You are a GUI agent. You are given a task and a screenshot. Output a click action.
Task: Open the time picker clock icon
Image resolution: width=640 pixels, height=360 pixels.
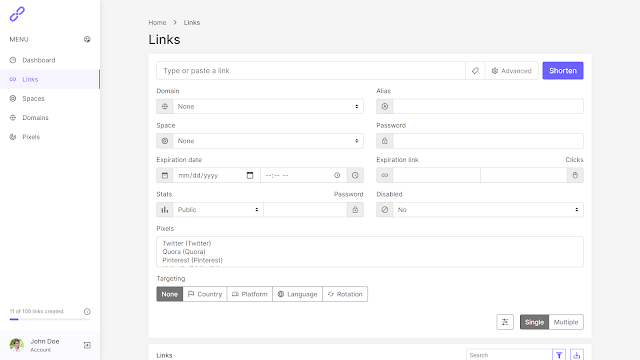[337, 175]
